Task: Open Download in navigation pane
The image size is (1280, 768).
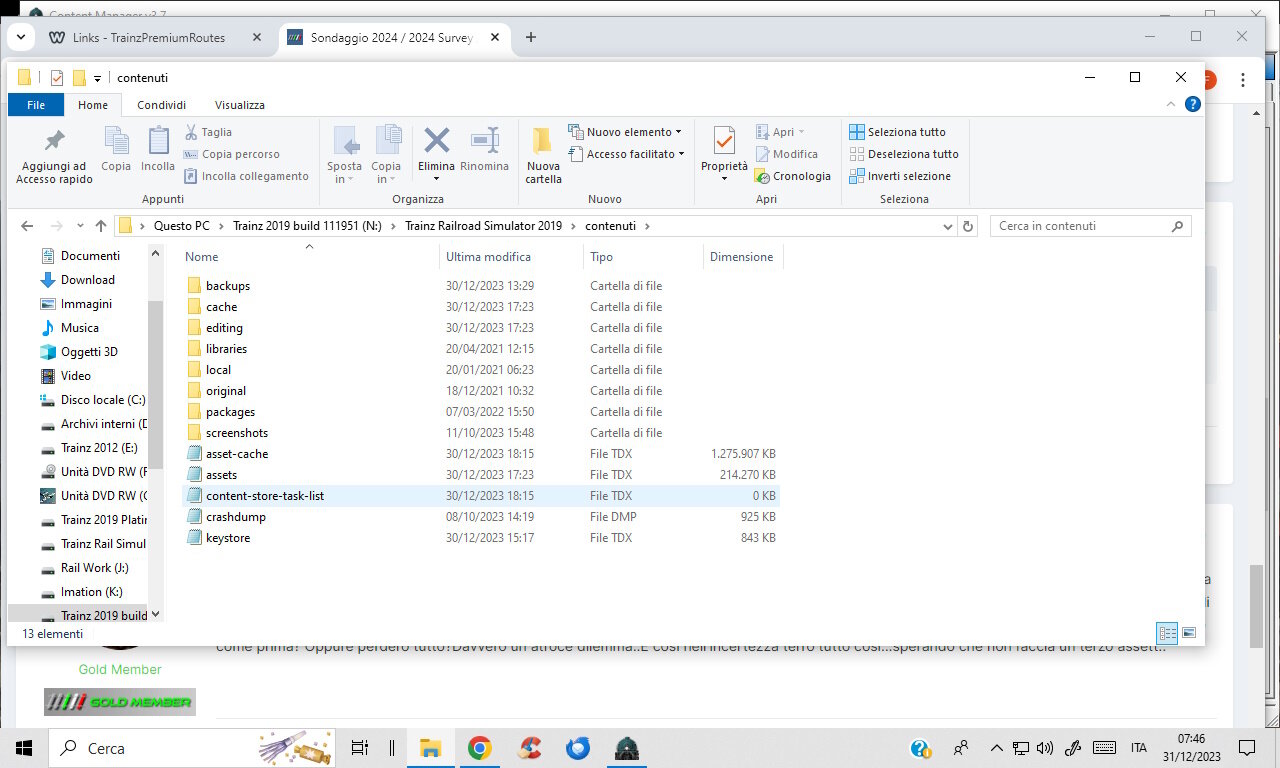Action: 88,280
